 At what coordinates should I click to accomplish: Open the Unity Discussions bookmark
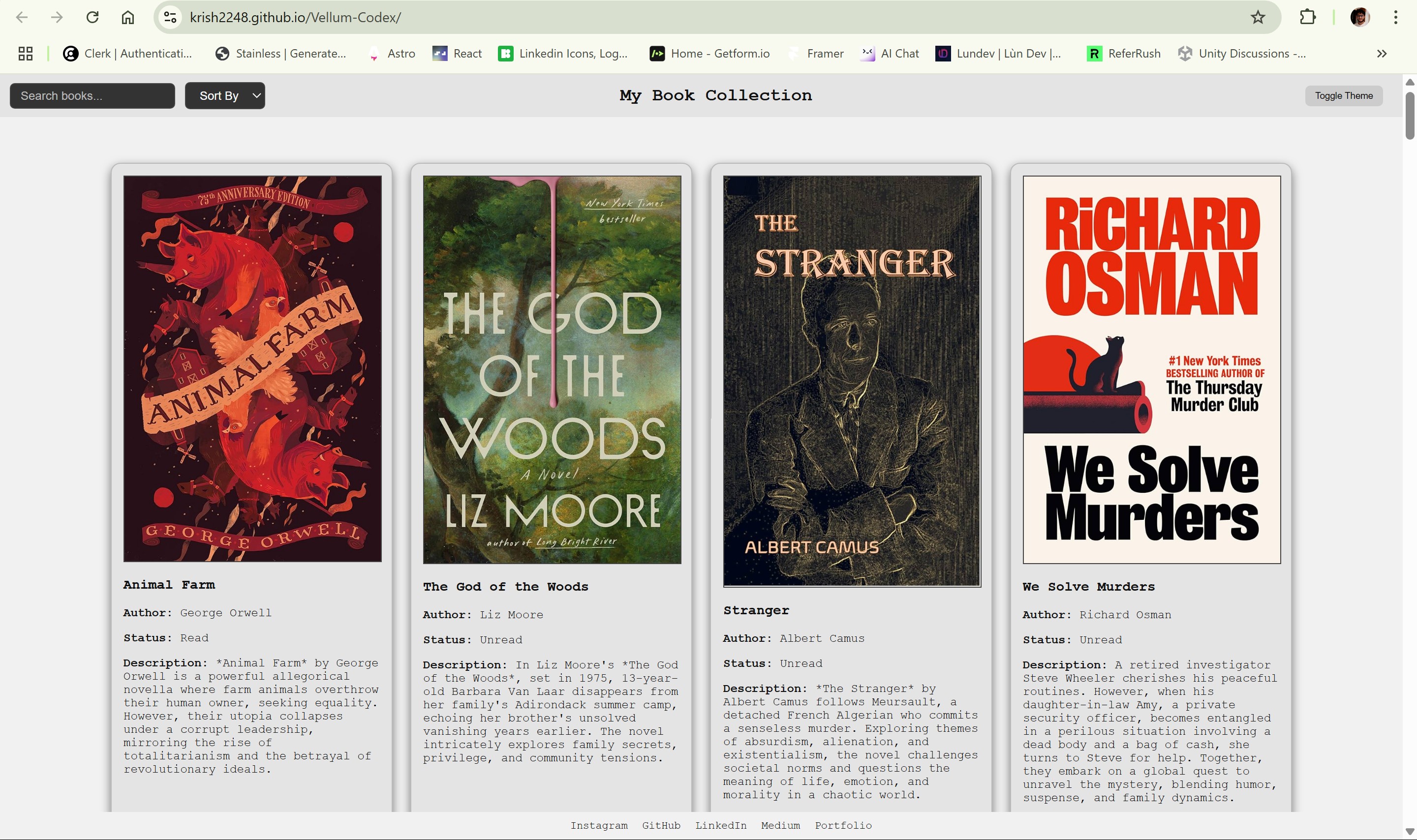coord(1242,54)
